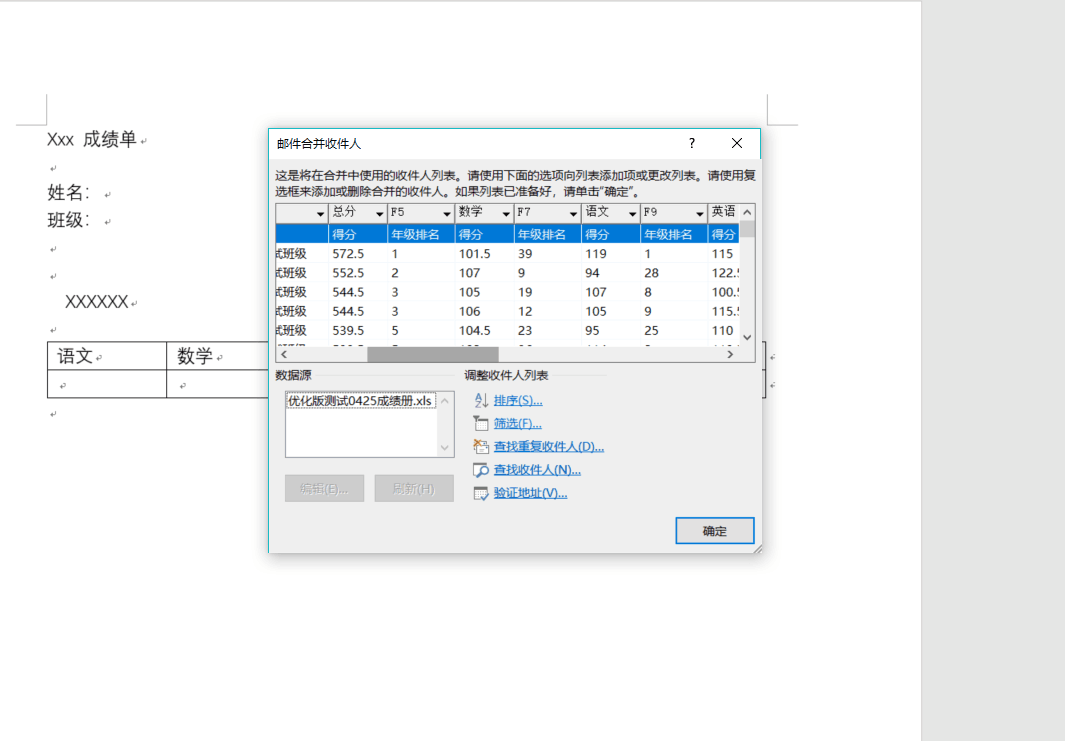Click the horizontal scrollbar thumb in the recipient list
This screenshot has width=1065, height=741.
(x=432, y=354)
